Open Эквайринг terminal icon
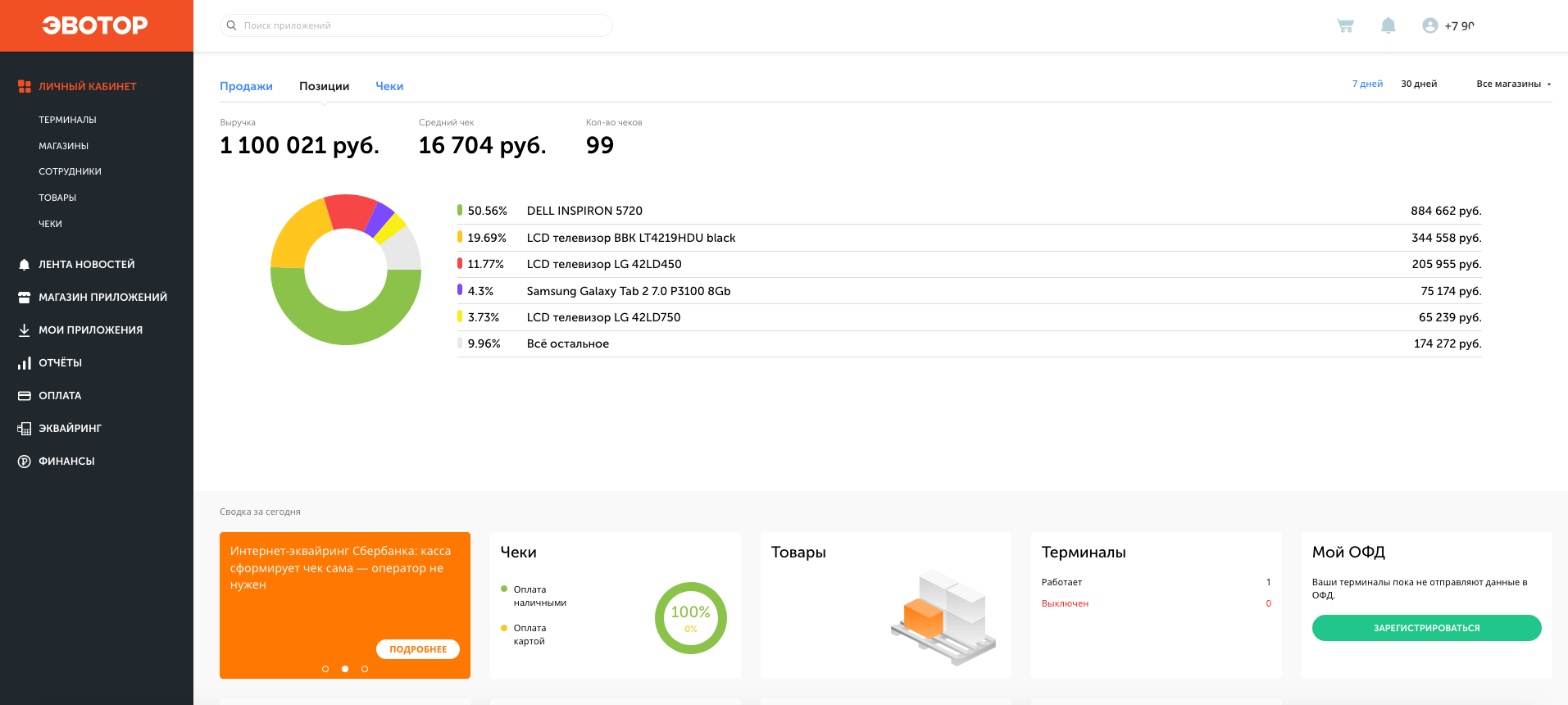 (x=25, y=429)
